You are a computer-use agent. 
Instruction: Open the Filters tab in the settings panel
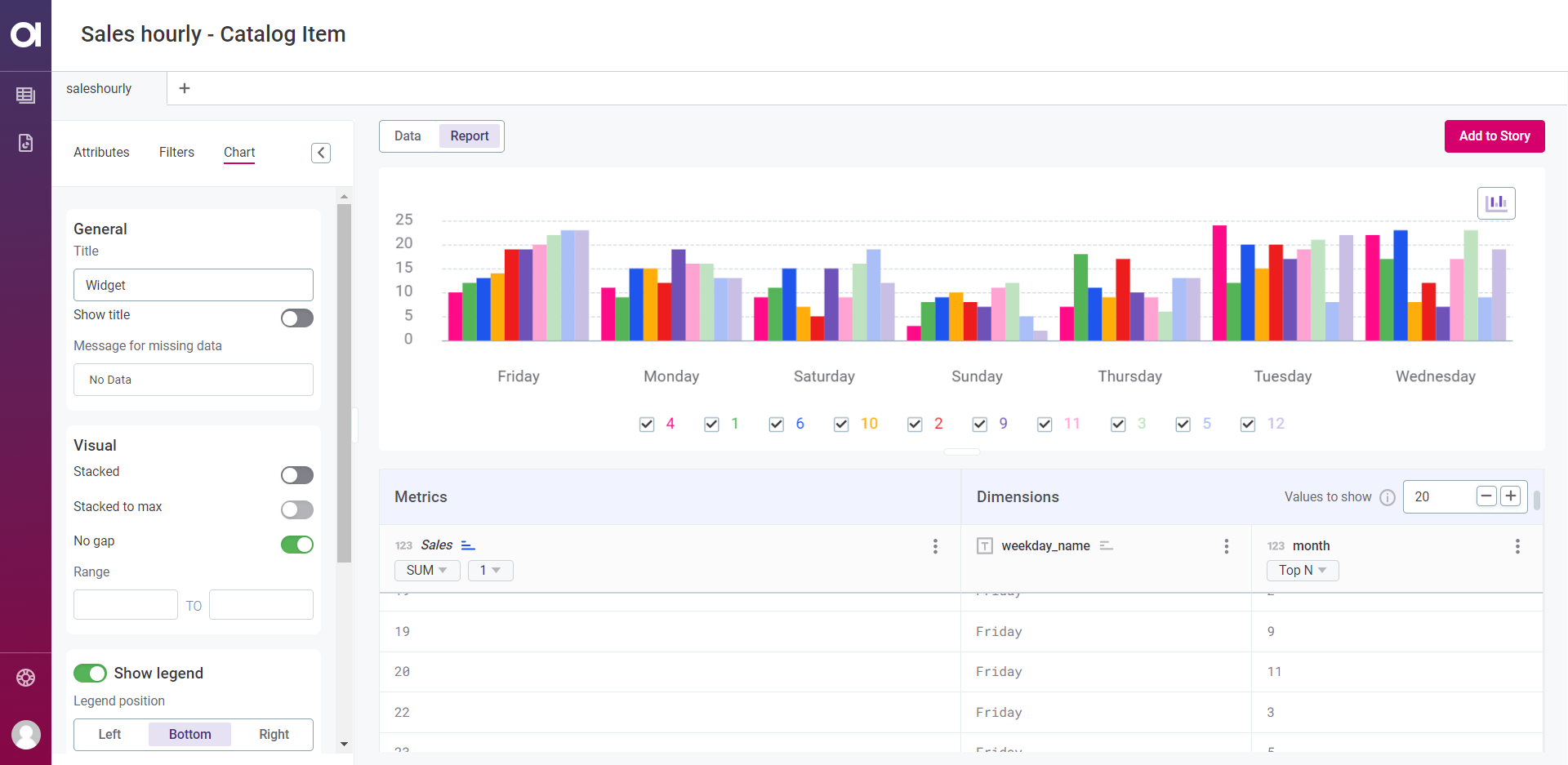176,152
